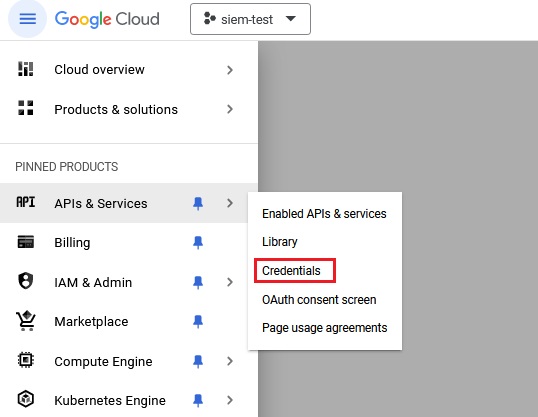Click the Google Cloud logo
Viewport: 538px width, 417px height.
pyautogui.click(x=107, y=19)
